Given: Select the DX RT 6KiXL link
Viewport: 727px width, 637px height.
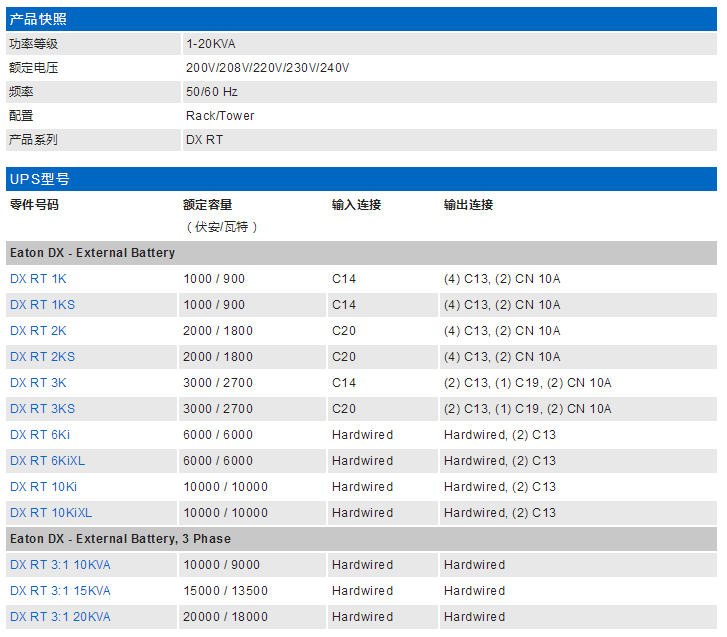Looking at the screenshot, I should click(x=47, y=461).
